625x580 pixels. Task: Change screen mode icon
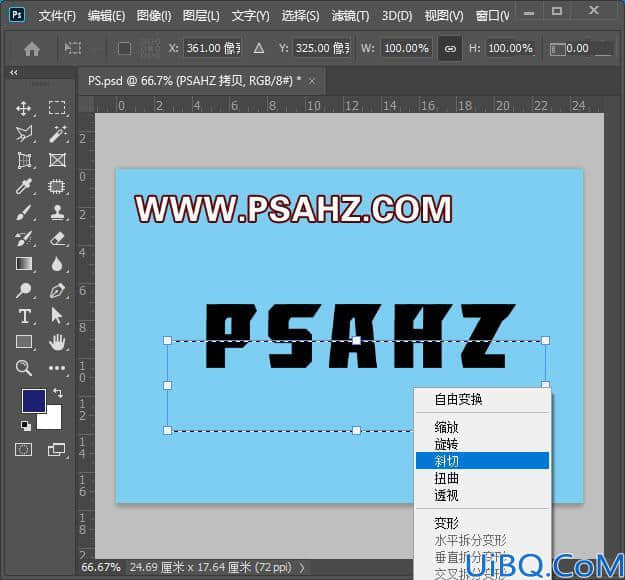pos(56,450)
